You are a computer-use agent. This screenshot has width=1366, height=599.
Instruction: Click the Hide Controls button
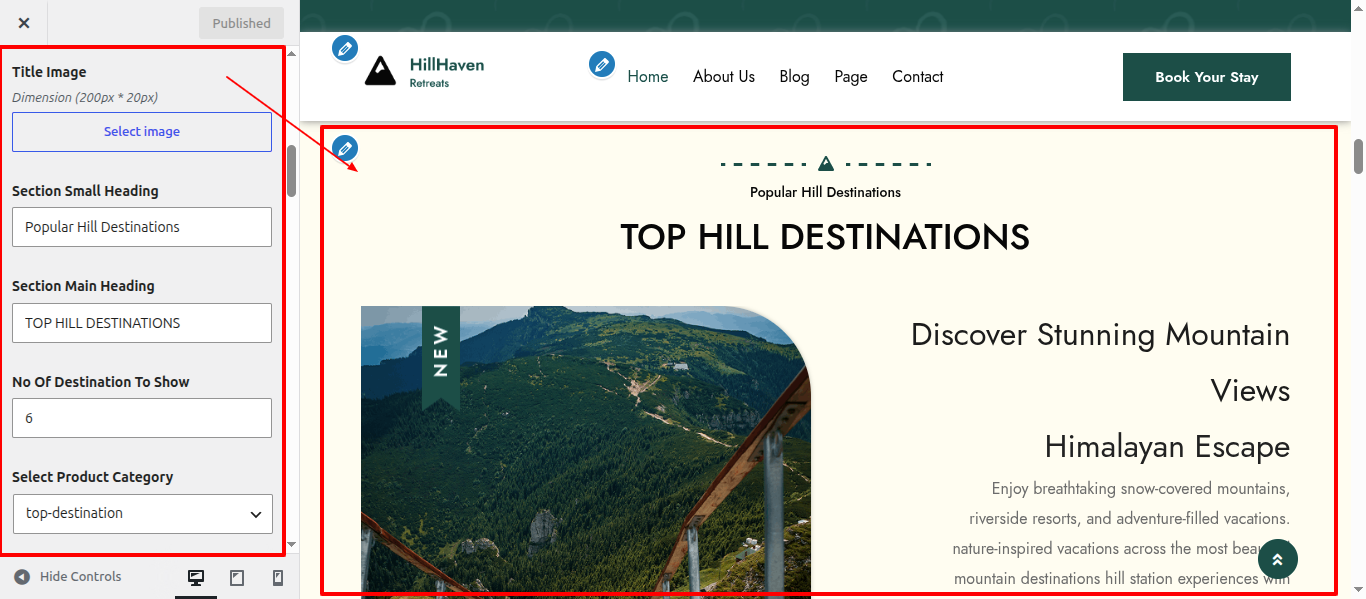tap(68, 577)
